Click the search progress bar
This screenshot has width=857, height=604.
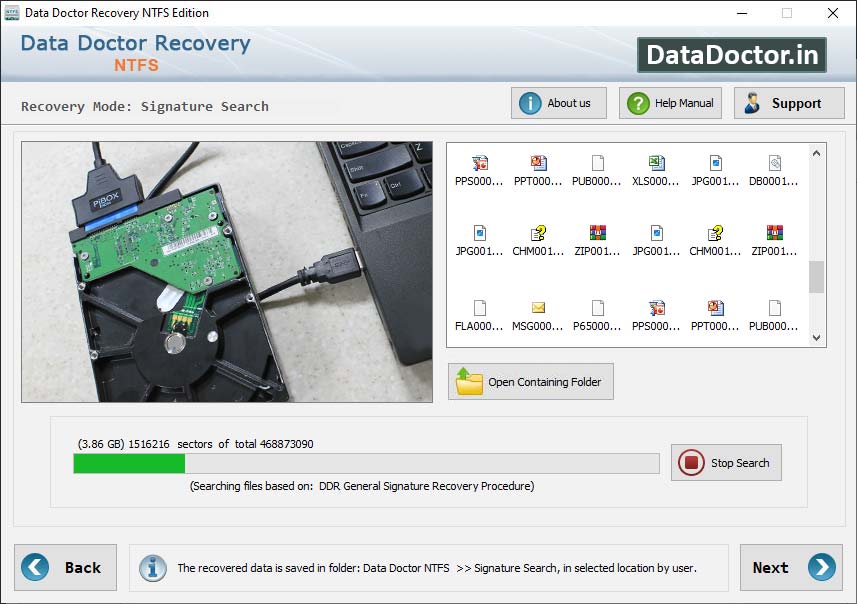(364, 463)
